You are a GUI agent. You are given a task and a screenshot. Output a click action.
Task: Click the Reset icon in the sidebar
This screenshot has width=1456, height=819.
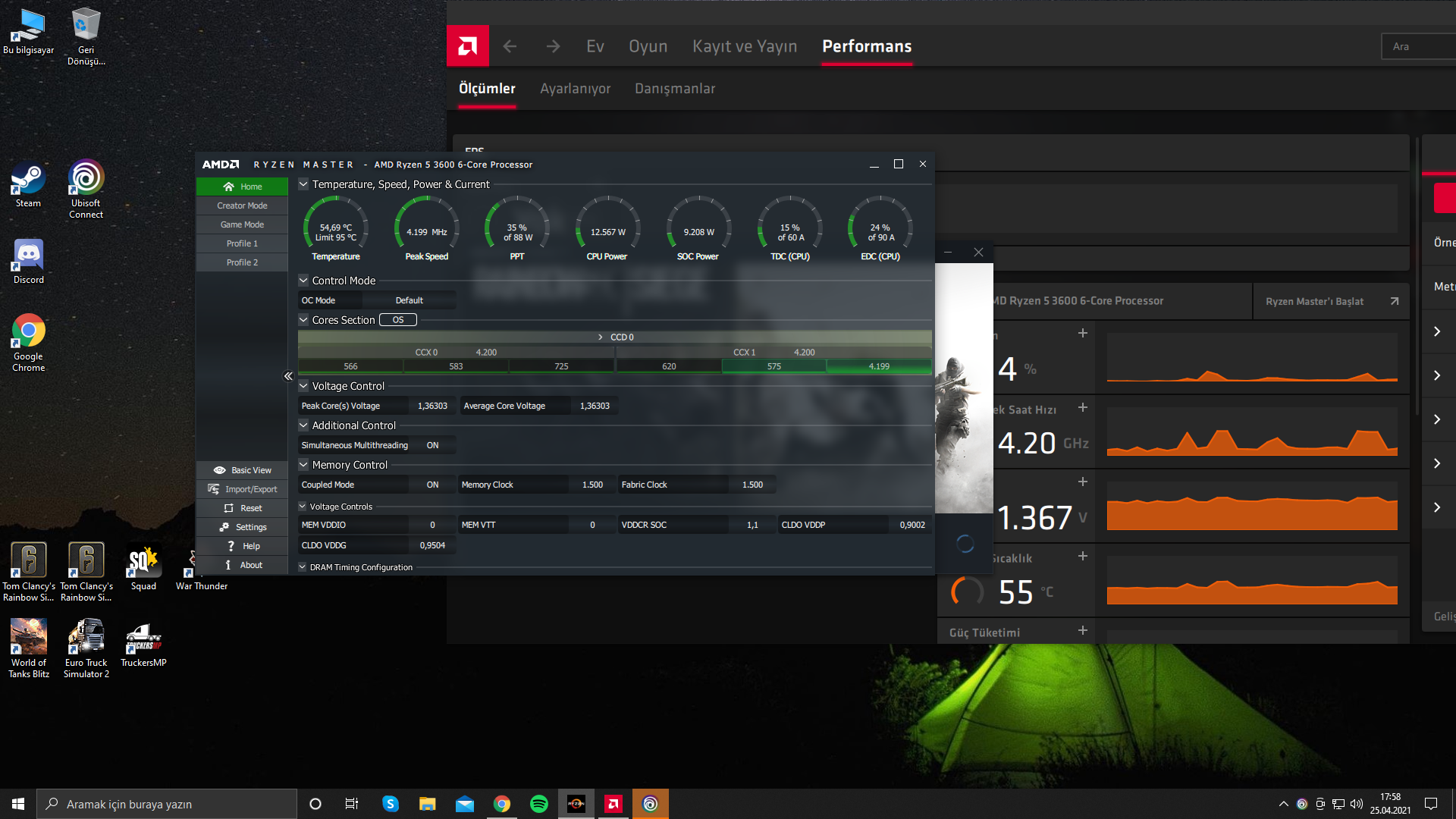(229, 508)
